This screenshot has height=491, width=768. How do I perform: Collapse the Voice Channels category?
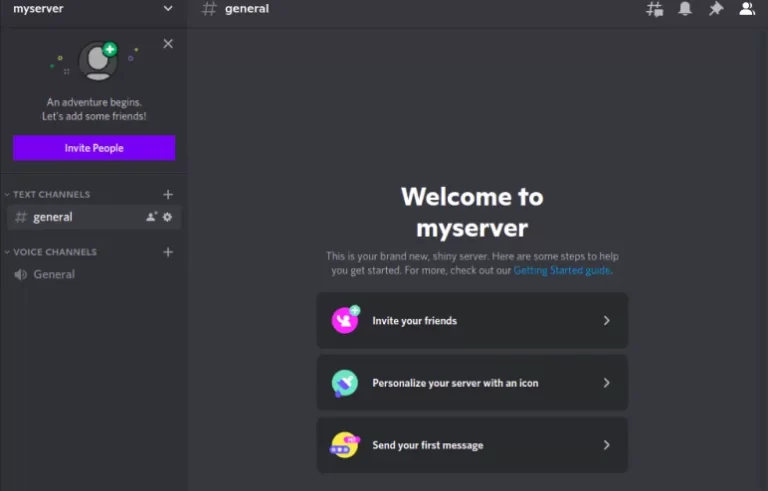54,252
